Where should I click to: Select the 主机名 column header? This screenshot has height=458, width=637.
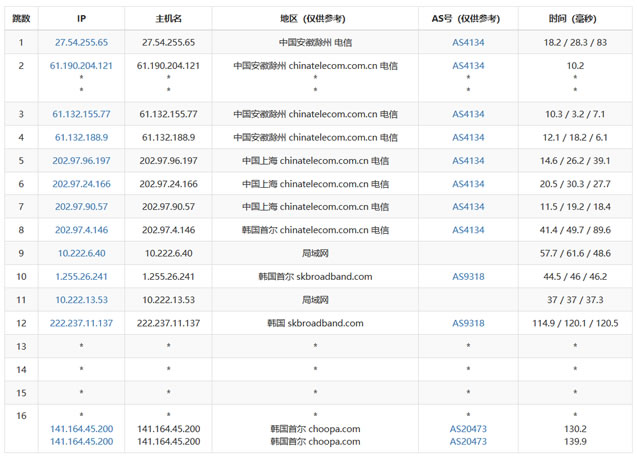pyautogui.click(x=169, y=19)
